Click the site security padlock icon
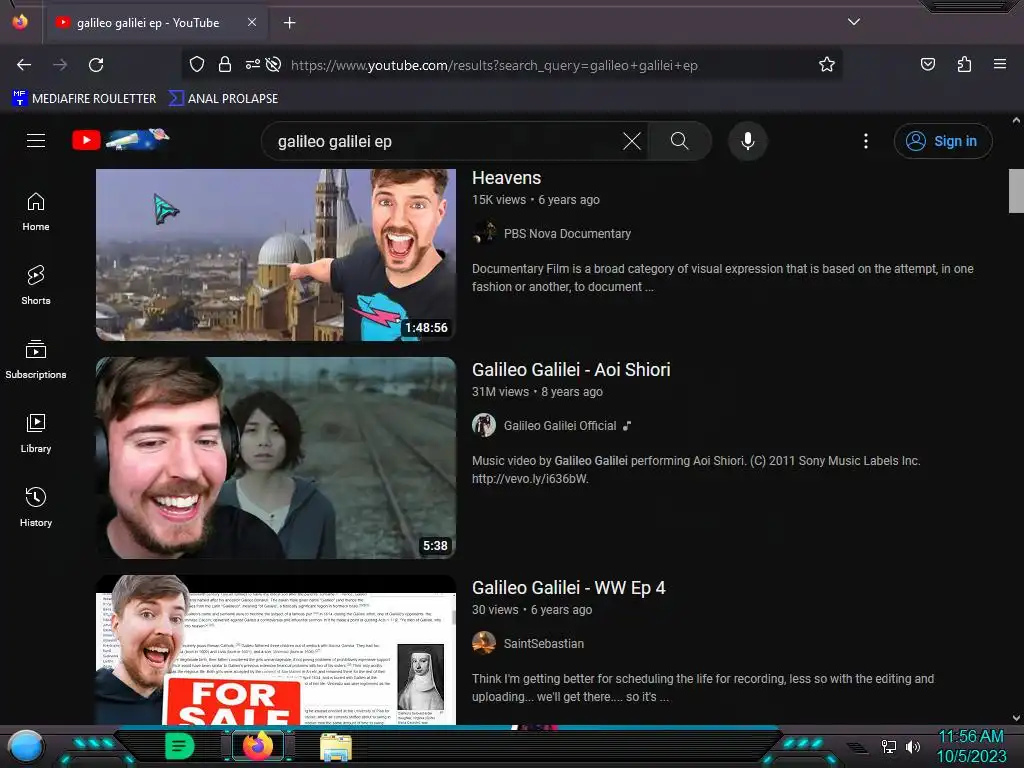This screenshot has width=1024, height=768. pos(225,64)
